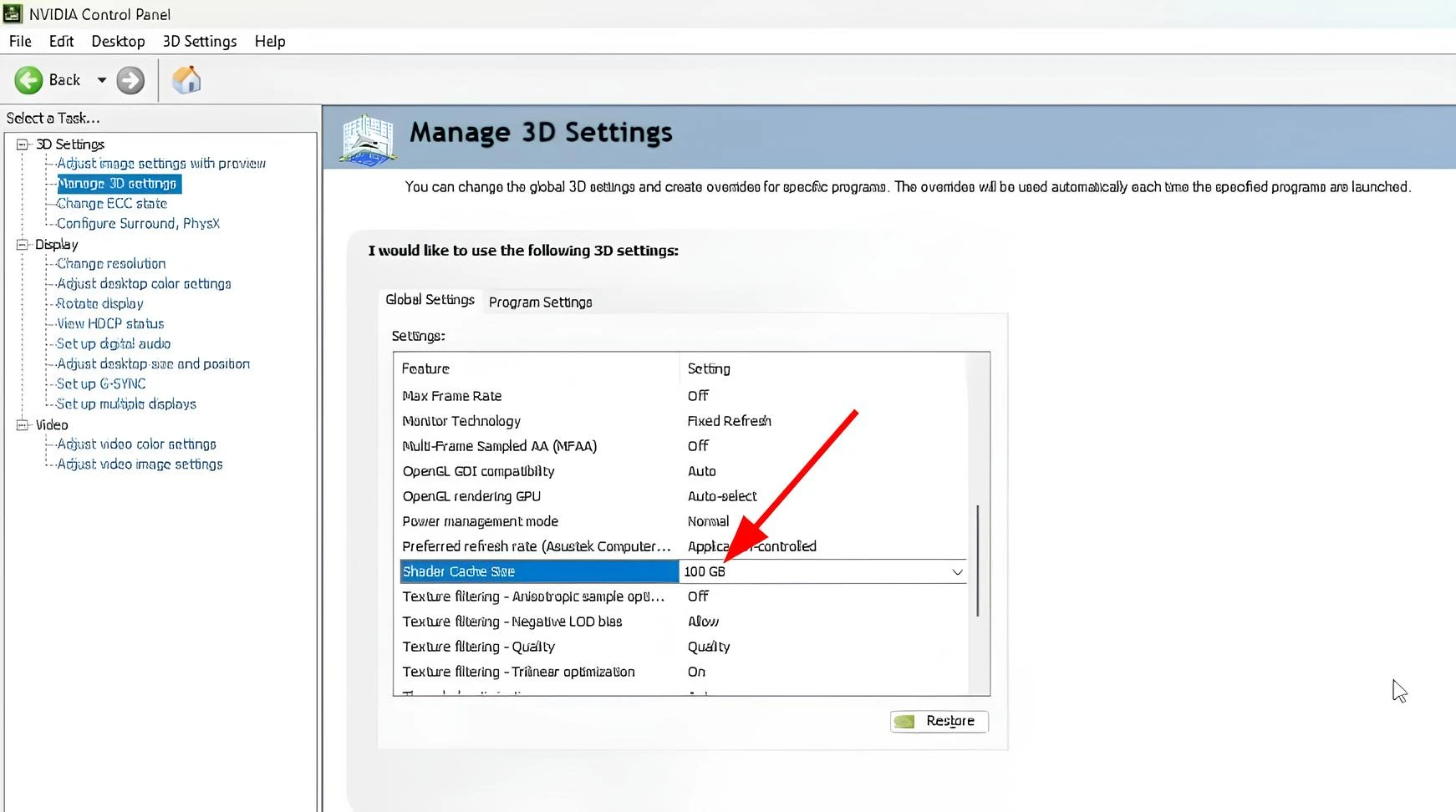This screenshot has height=812, width=1456.
Task: Click the Manage 3D Settings header icon
Action: click(367, 139)
